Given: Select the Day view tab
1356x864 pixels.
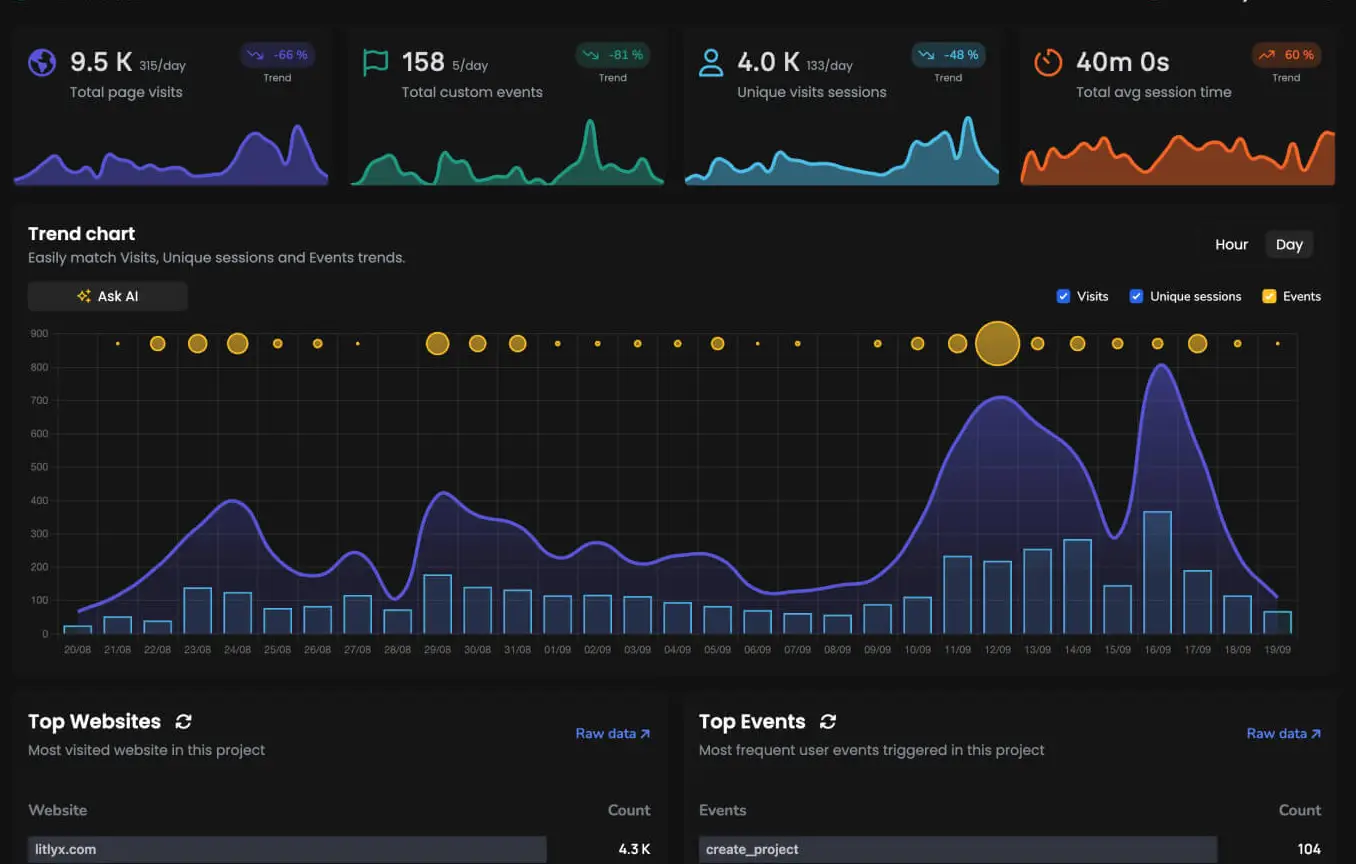Looking at the screenshot, I should [x=1289, y=244].
